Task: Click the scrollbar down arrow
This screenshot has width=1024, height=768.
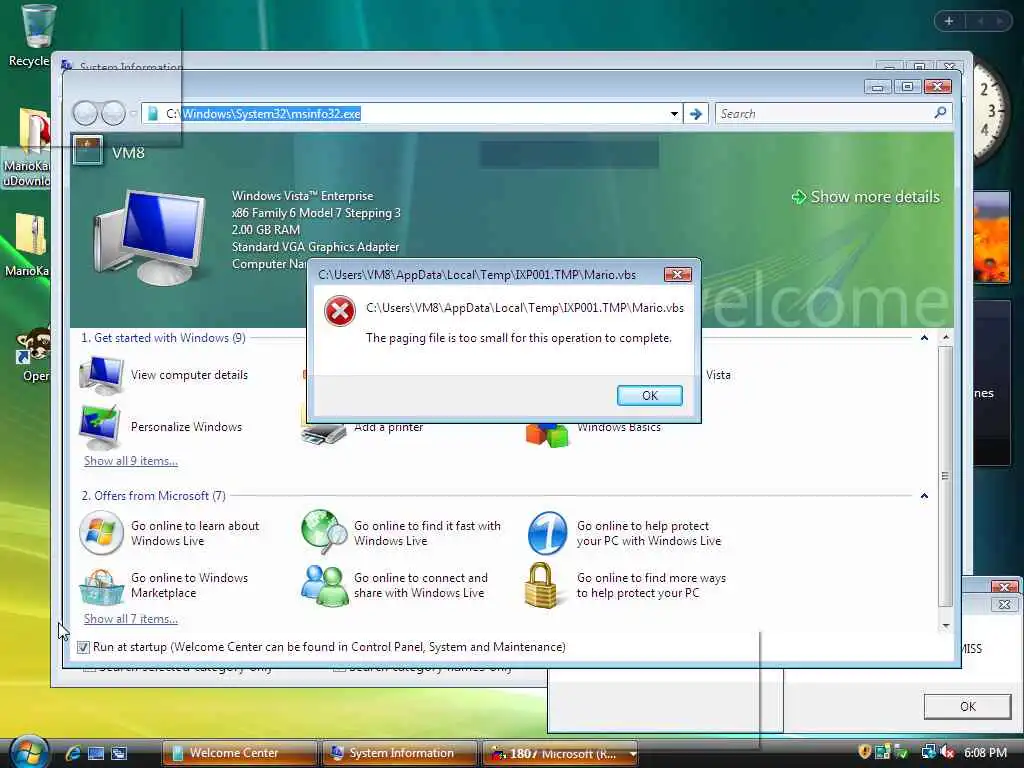Action: coord(946,626)
